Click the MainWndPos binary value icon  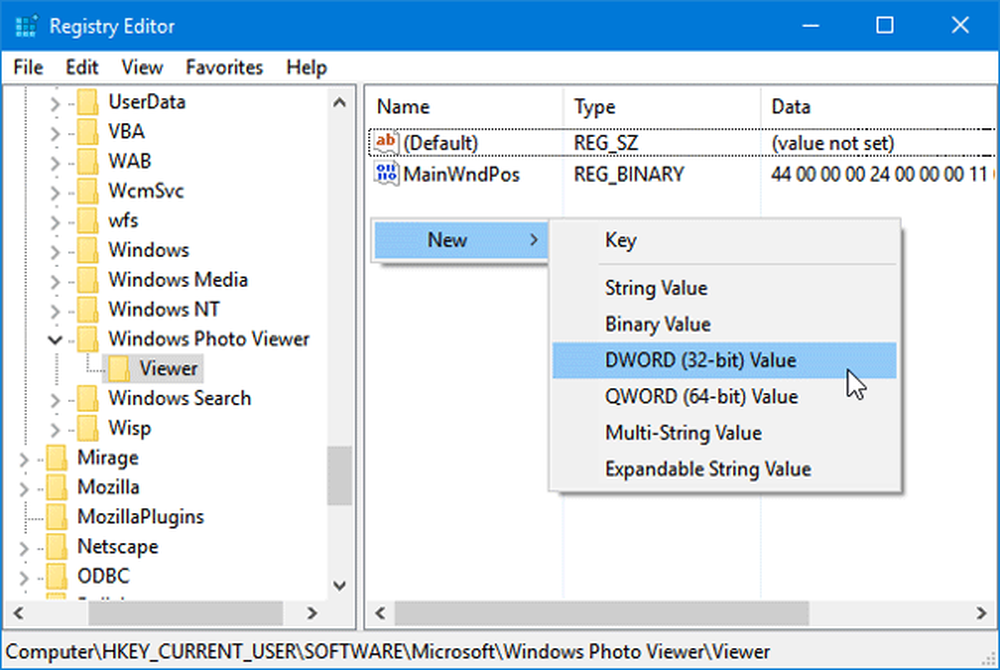tap(386, 174)
